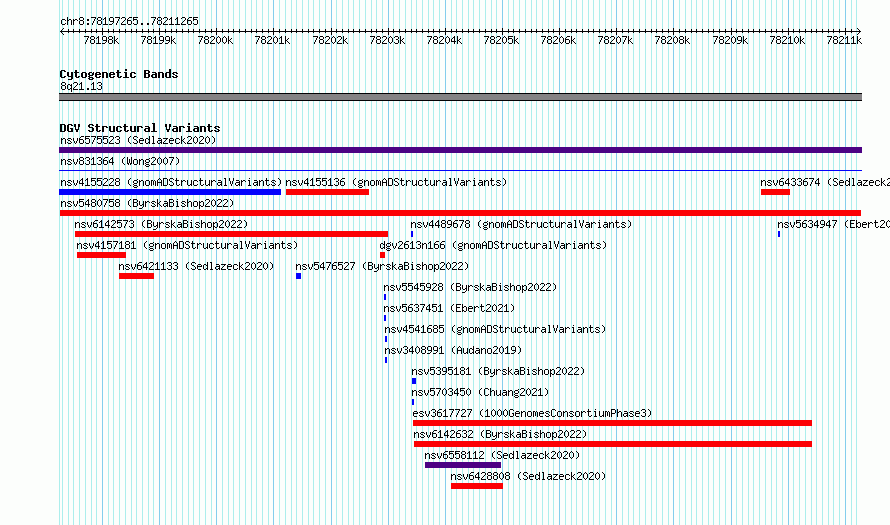Click the 78205k ruler position
This screenshot has width=890, height=525.
tap(501, 40)
